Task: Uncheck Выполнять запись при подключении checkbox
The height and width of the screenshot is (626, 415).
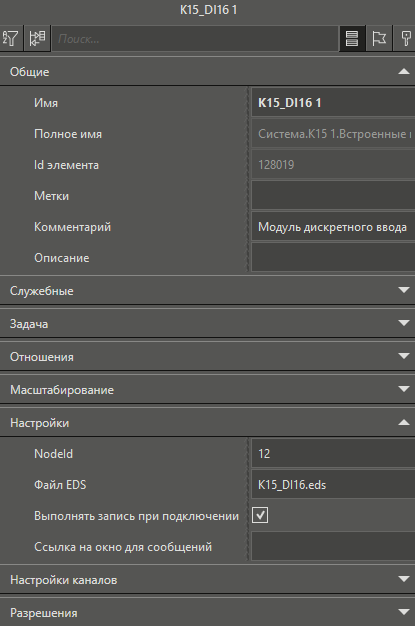Action: [x=260, y=515]
